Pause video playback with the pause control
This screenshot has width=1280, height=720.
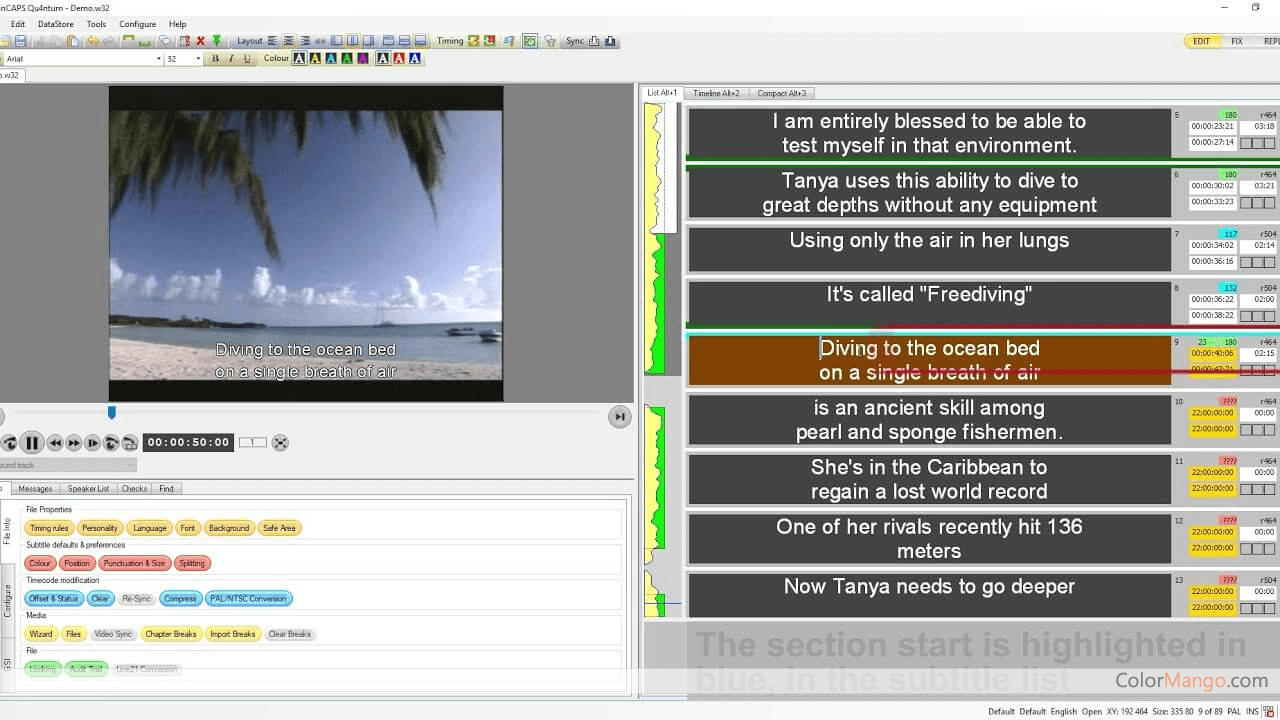point(32,443)
